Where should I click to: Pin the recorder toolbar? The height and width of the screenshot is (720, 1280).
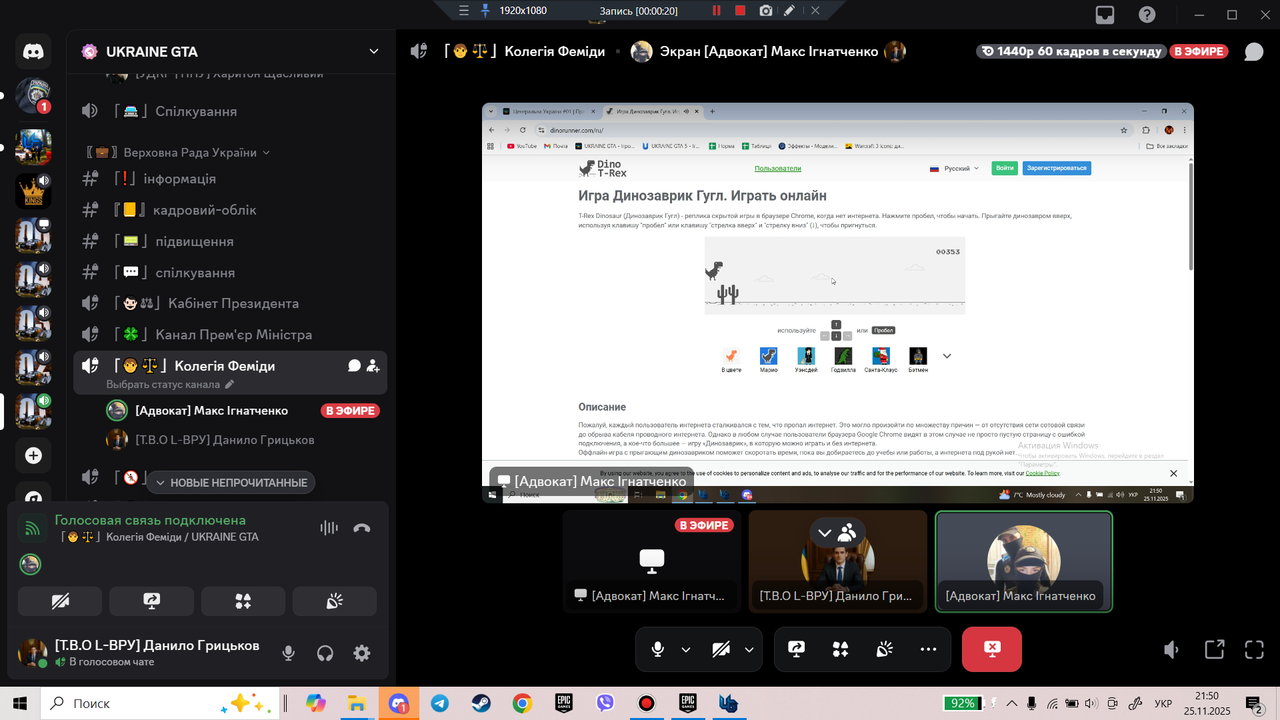486,10
